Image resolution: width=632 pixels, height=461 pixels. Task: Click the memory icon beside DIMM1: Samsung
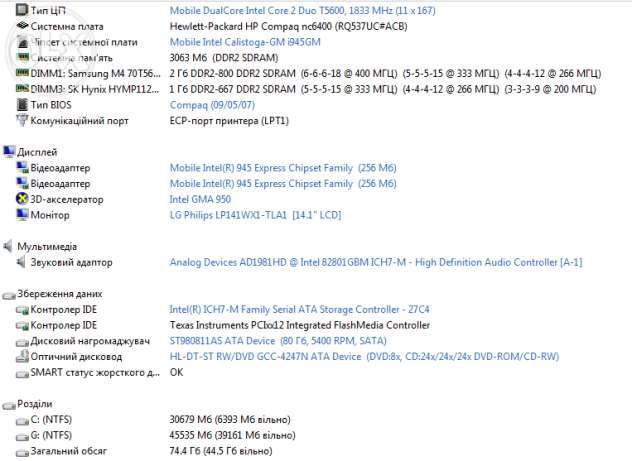[x=22, y=73]
